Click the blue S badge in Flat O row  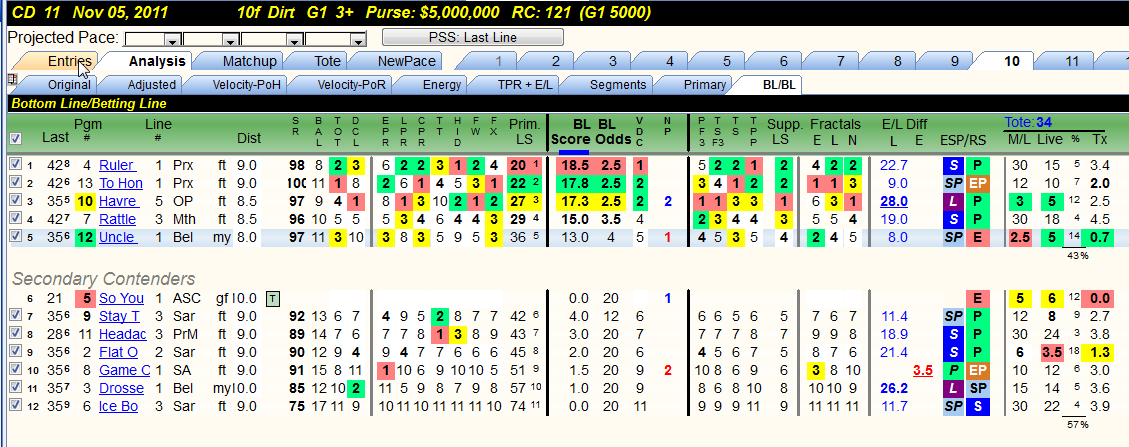[x=953, y=352]
